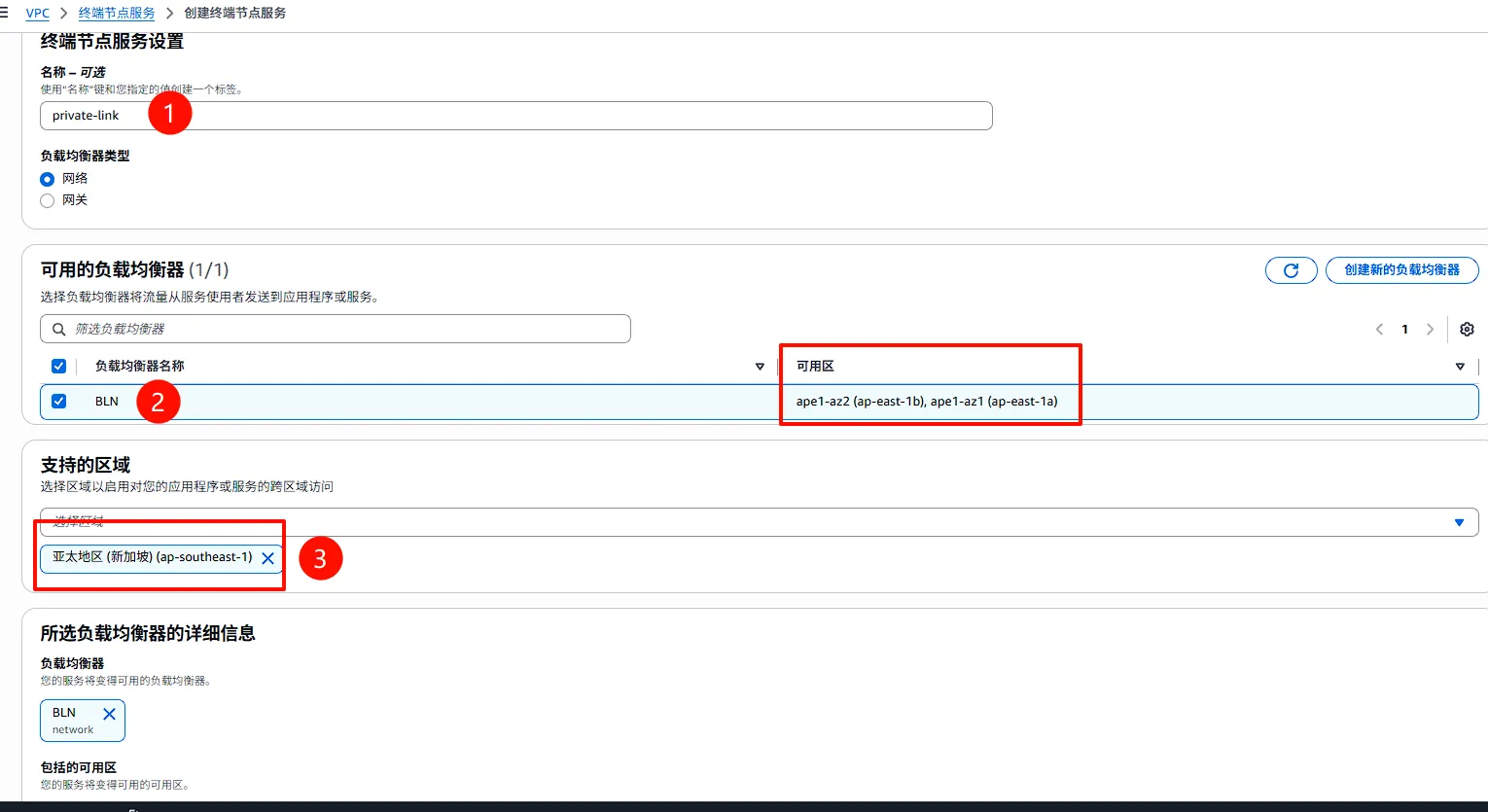The image size is (1488, 812).
Task: Sort by 负载均衡器名称 column
Action: [x=760, y=367]
